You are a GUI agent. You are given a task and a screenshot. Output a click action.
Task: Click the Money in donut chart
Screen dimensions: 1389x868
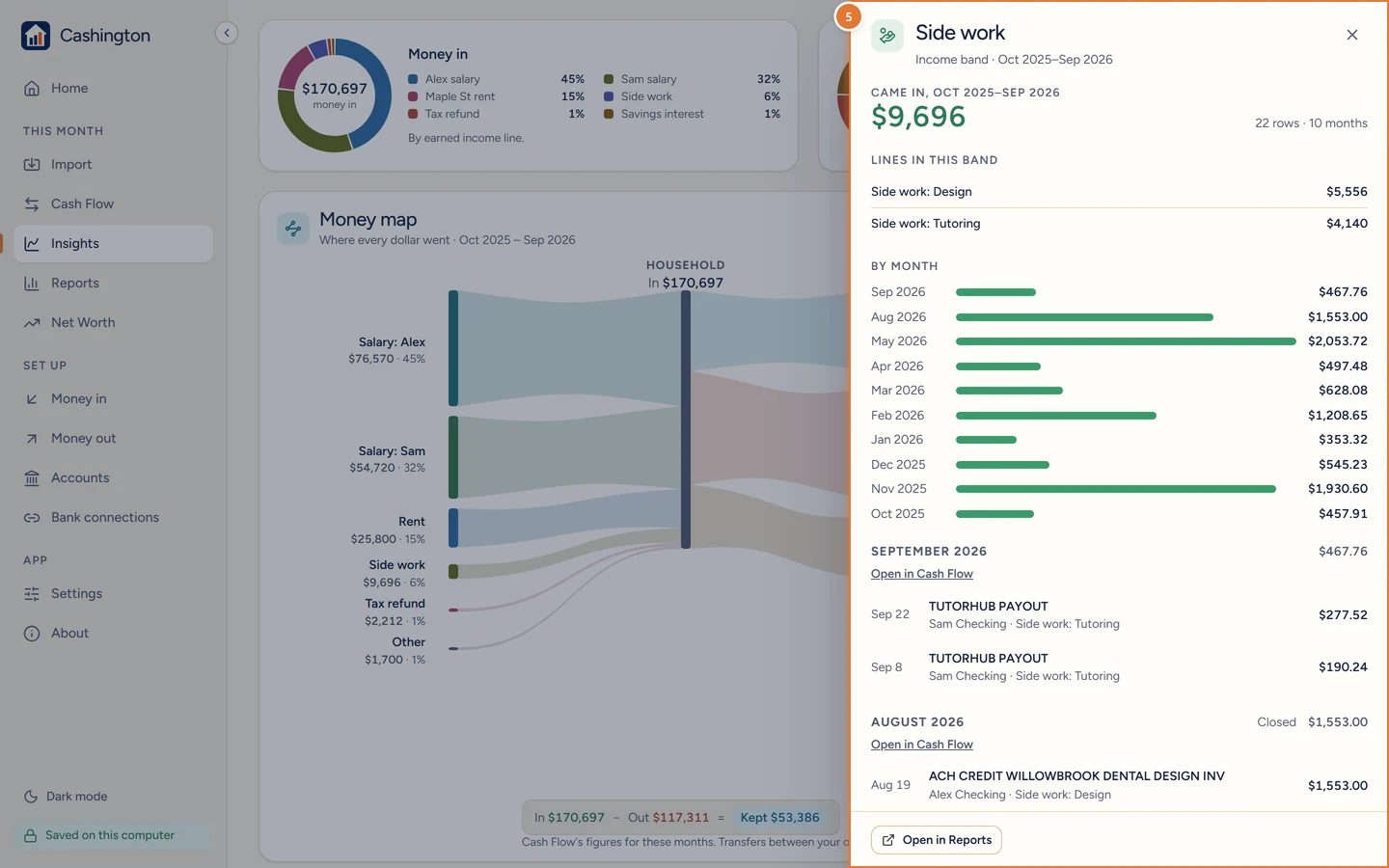(x=335, y=95)
